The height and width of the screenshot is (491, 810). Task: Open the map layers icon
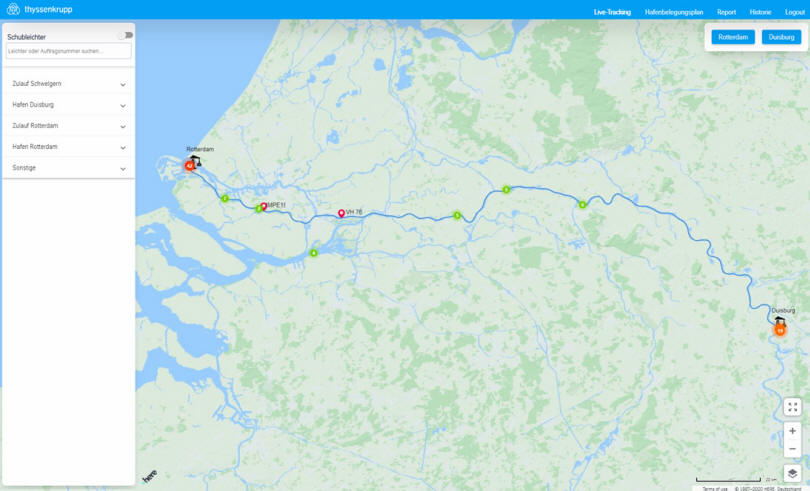[x=792, y=473]
